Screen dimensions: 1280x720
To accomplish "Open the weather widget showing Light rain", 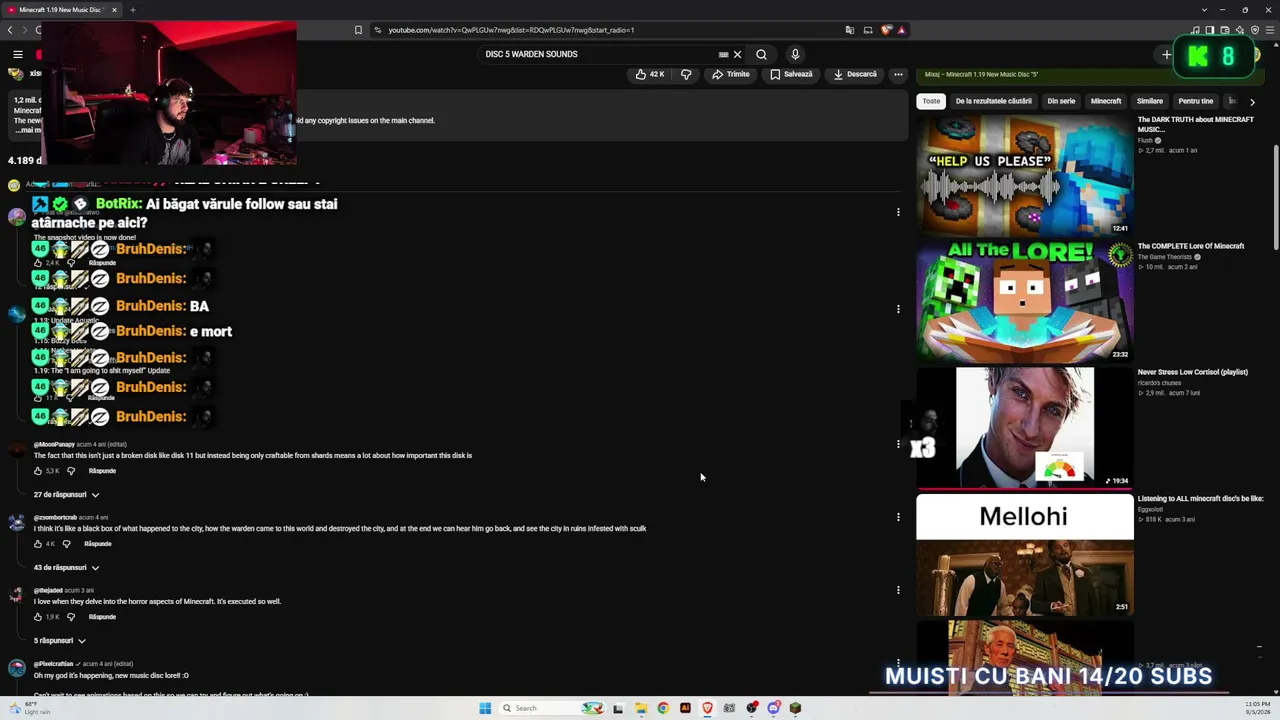I will point(30,708).
